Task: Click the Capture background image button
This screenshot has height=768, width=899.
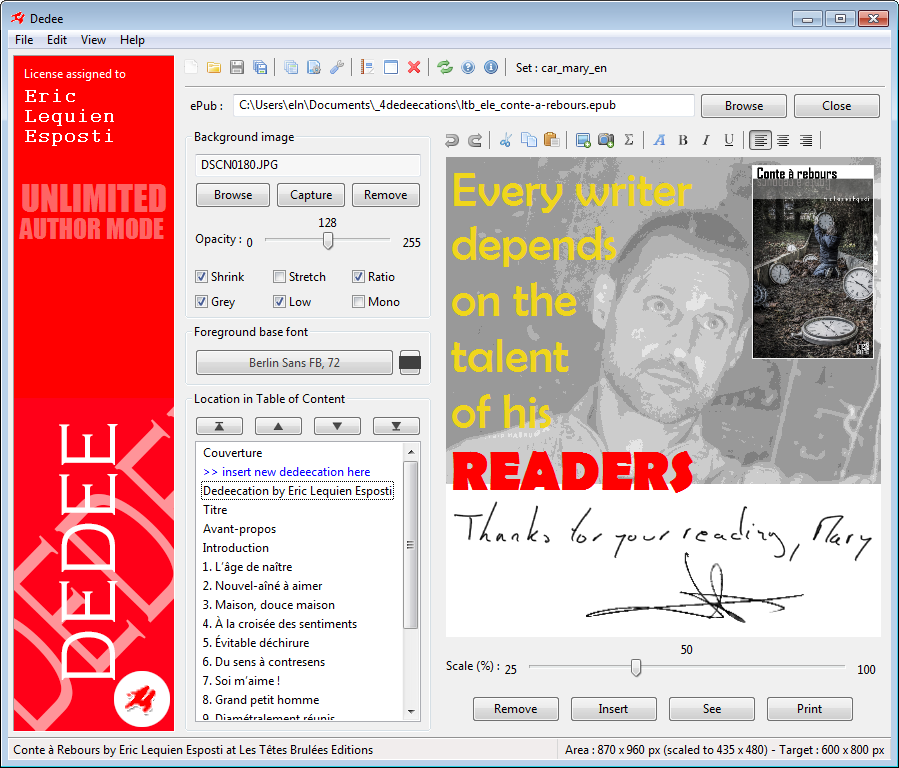Action: click(311, 195)
